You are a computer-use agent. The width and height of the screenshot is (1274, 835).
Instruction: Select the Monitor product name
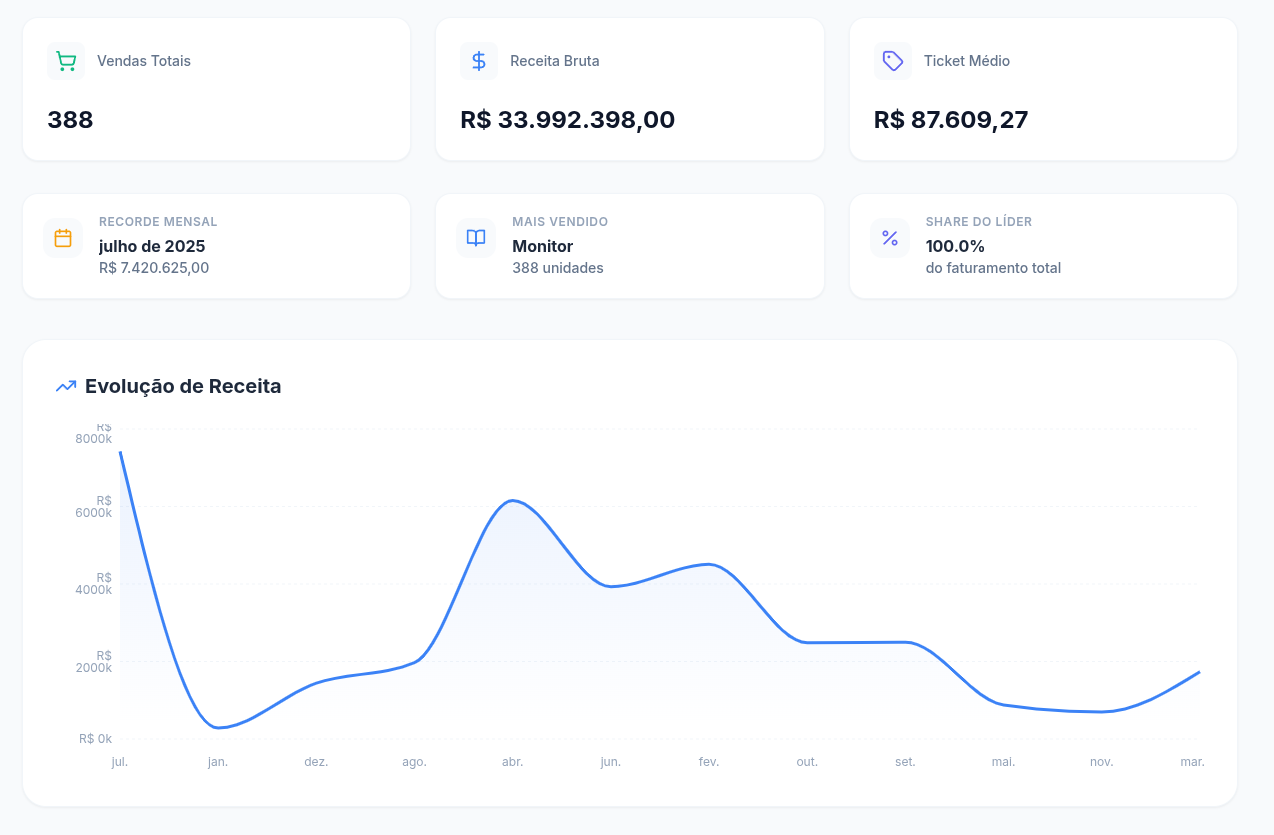tap(543, 246)
